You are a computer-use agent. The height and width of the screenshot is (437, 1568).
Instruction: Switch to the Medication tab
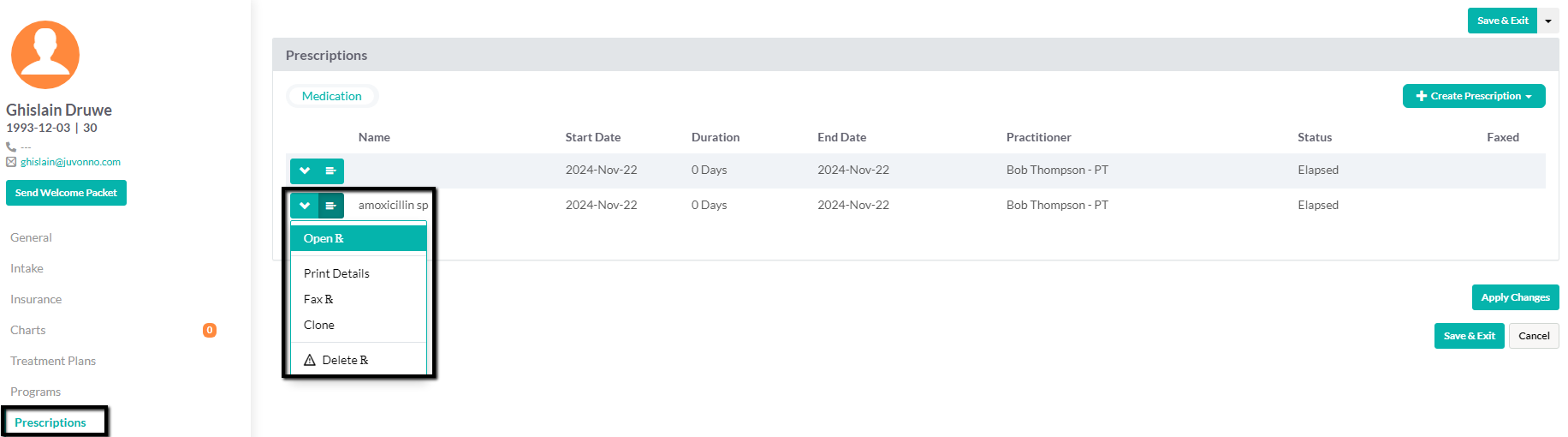click(332, 96)
